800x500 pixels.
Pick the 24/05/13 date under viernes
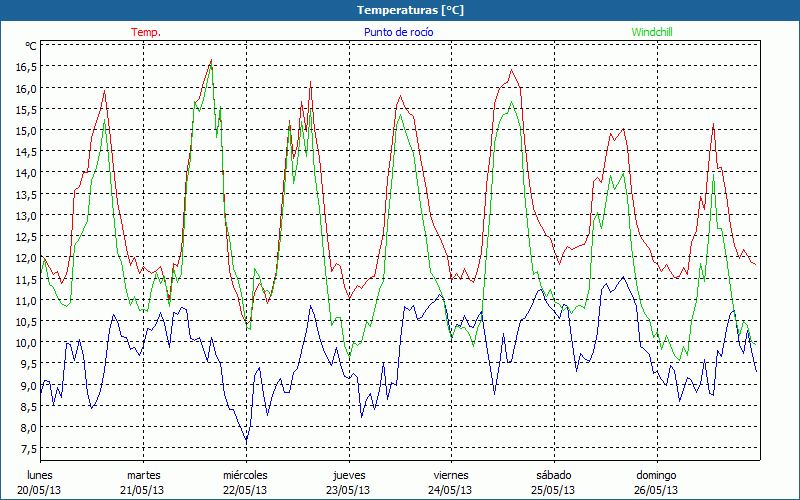[x=451, y=490]
